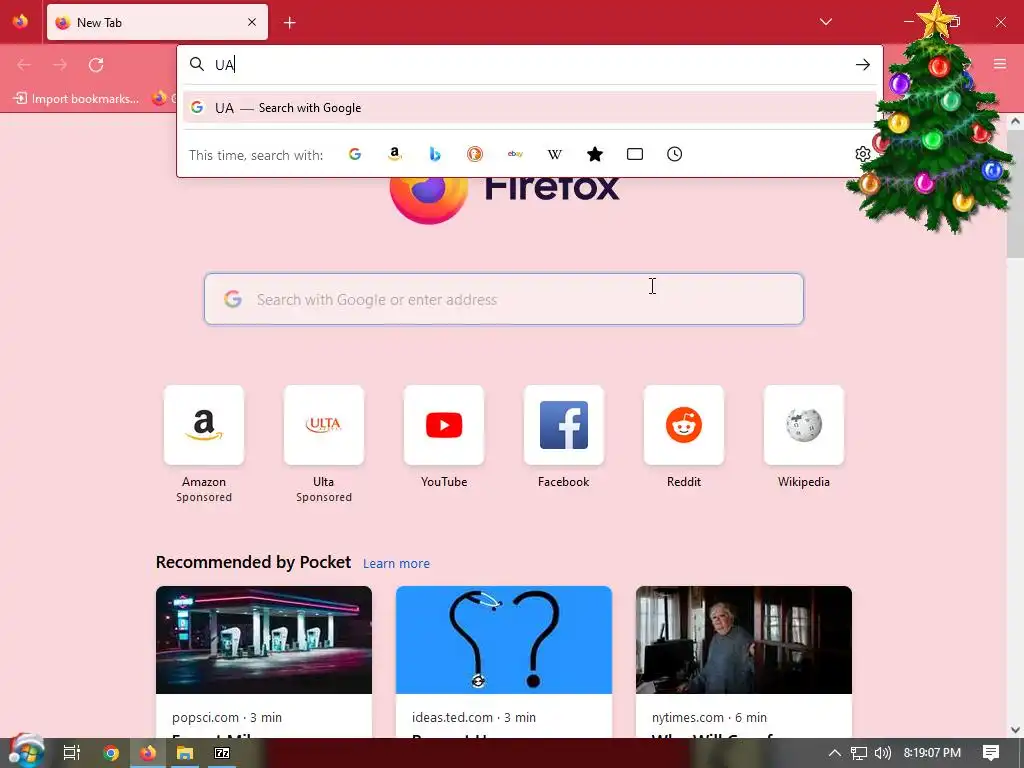Click scrollbar down arrow at bottom
Screen dimensions: 1024x768
1015,730
